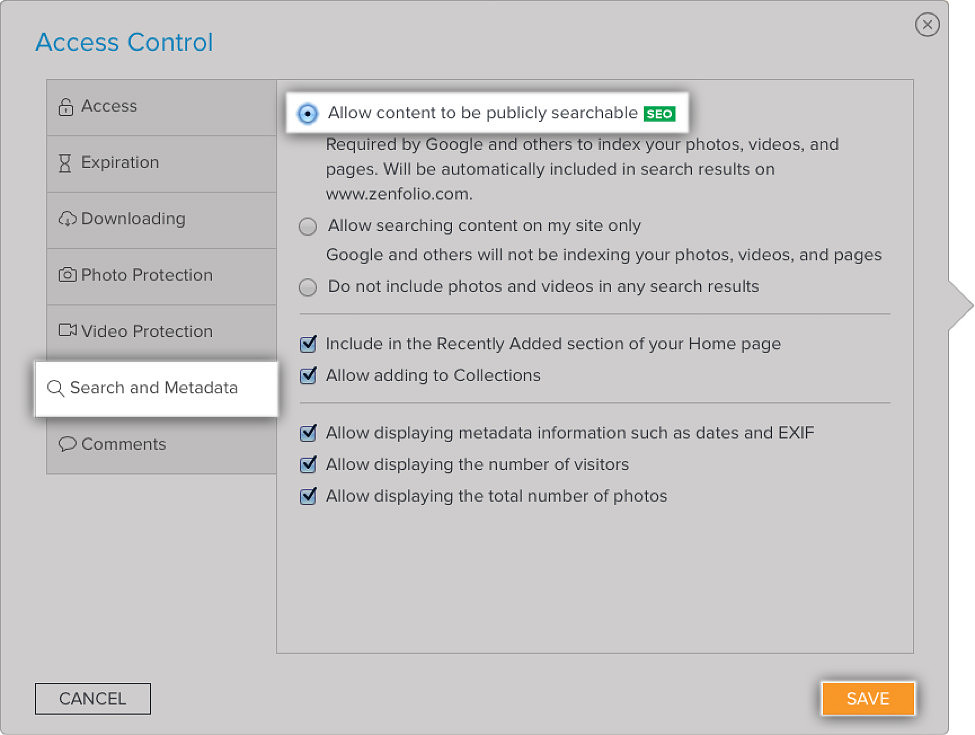Click the CANCEL button
Image resolution: width=975 pixels, height=735 pixels.
[x=92, y=699]
